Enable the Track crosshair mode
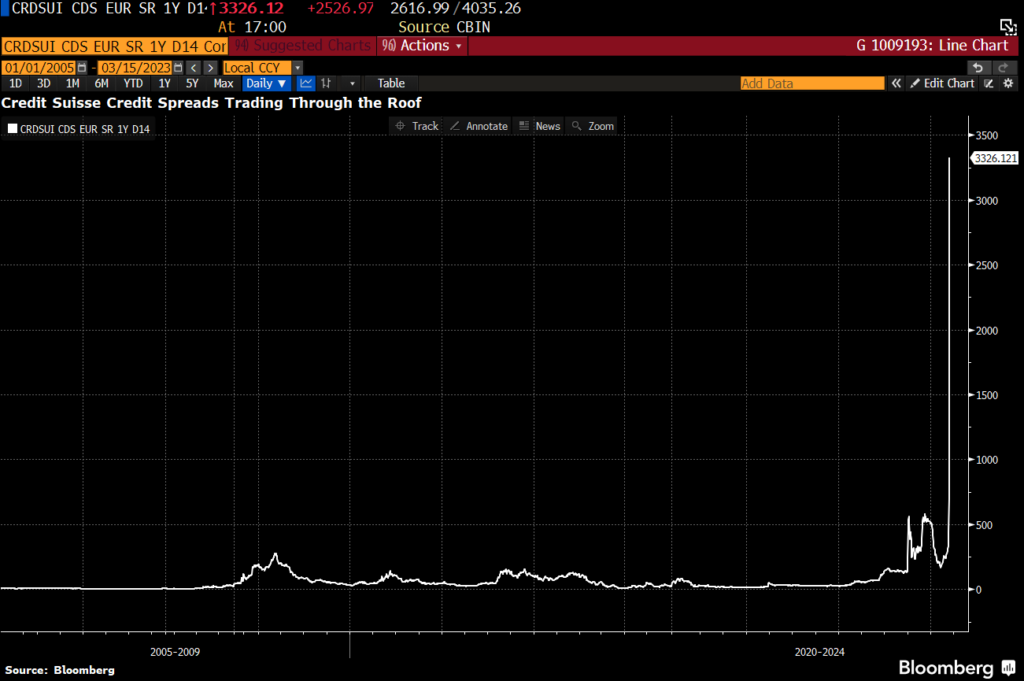Screen dimensions: 1024x681 (x=416, y=126)
